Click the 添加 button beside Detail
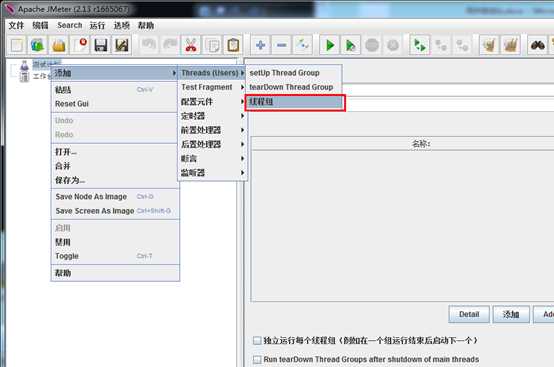554x367 pixels. [x=511, y=314]
